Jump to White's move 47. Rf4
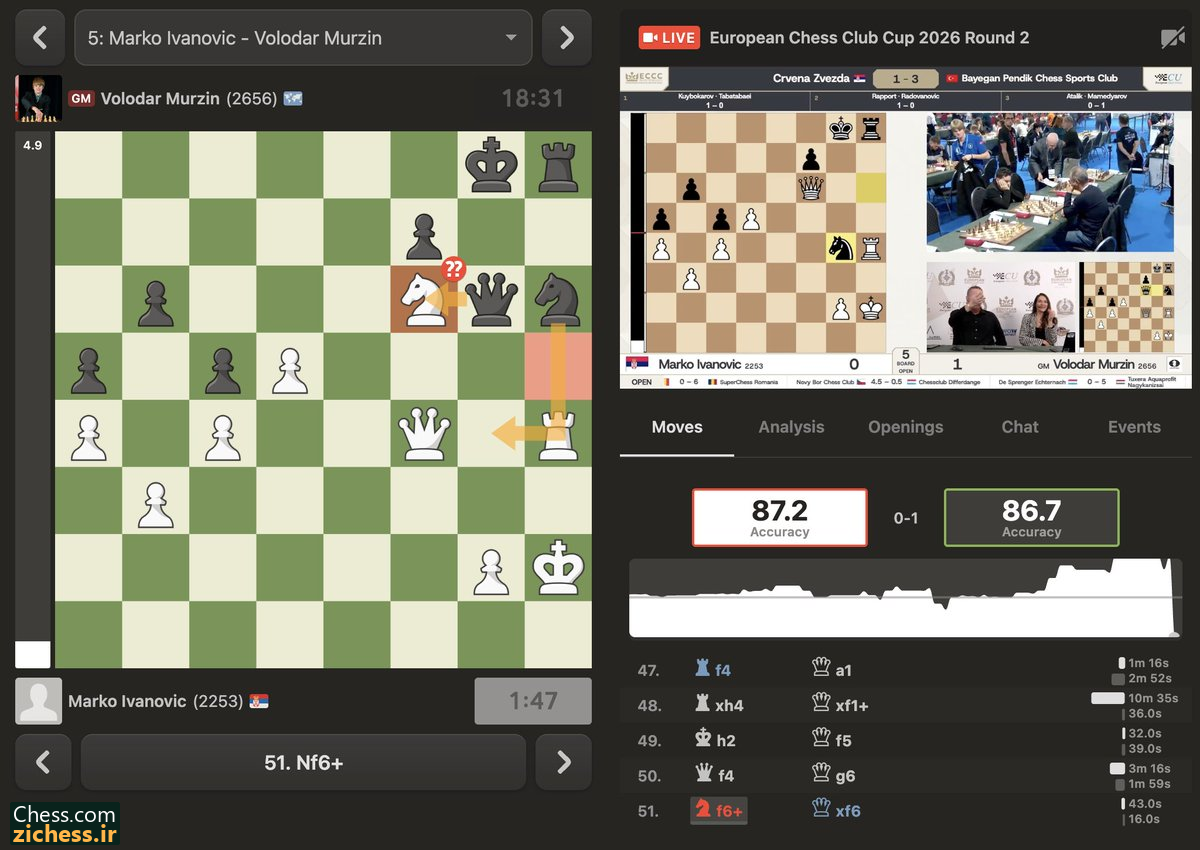Viewport: 1200px width, 850px height. click(713, 670)
